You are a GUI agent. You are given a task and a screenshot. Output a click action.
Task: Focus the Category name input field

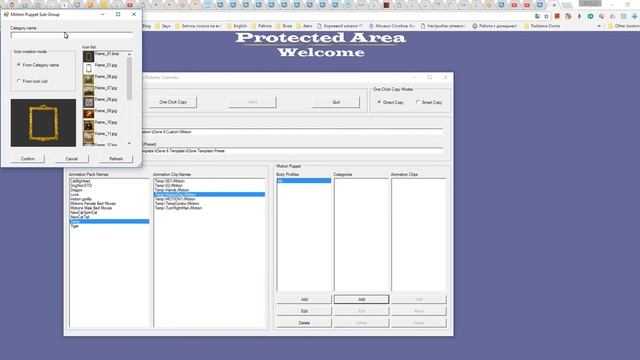(x=71, y=35)
